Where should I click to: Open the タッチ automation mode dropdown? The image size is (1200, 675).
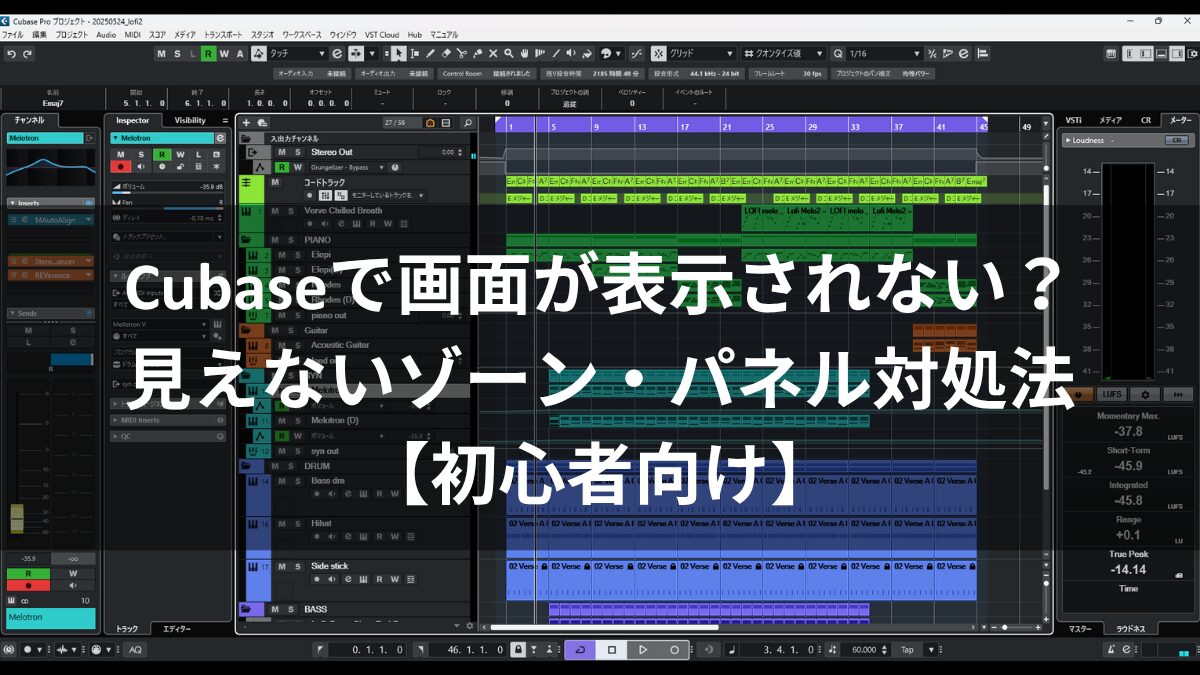pyautogui.click(x=297, y=53)
